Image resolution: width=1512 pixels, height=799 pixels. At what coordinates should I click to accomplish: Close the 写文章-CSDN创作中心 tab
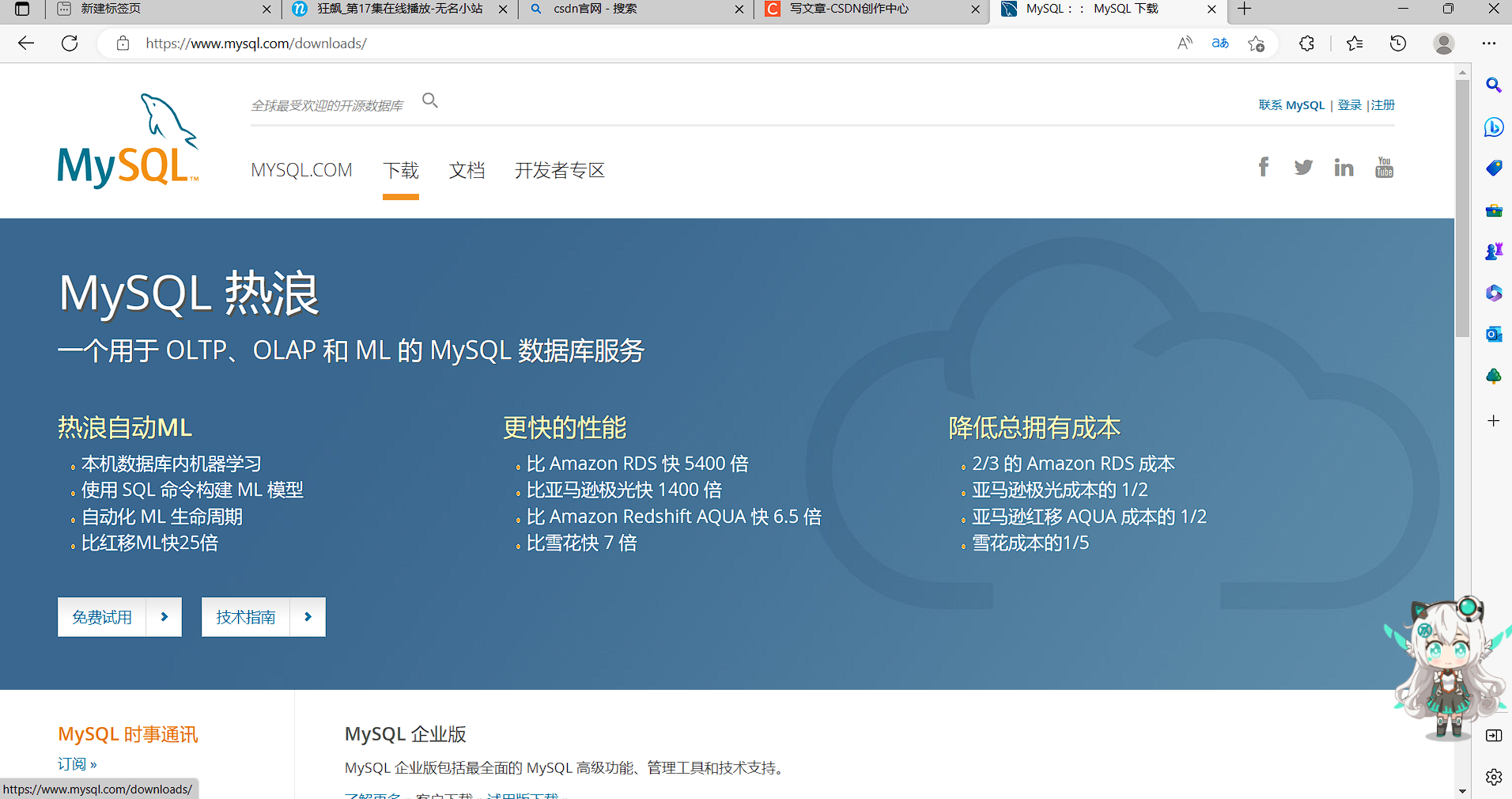[975, 9]
